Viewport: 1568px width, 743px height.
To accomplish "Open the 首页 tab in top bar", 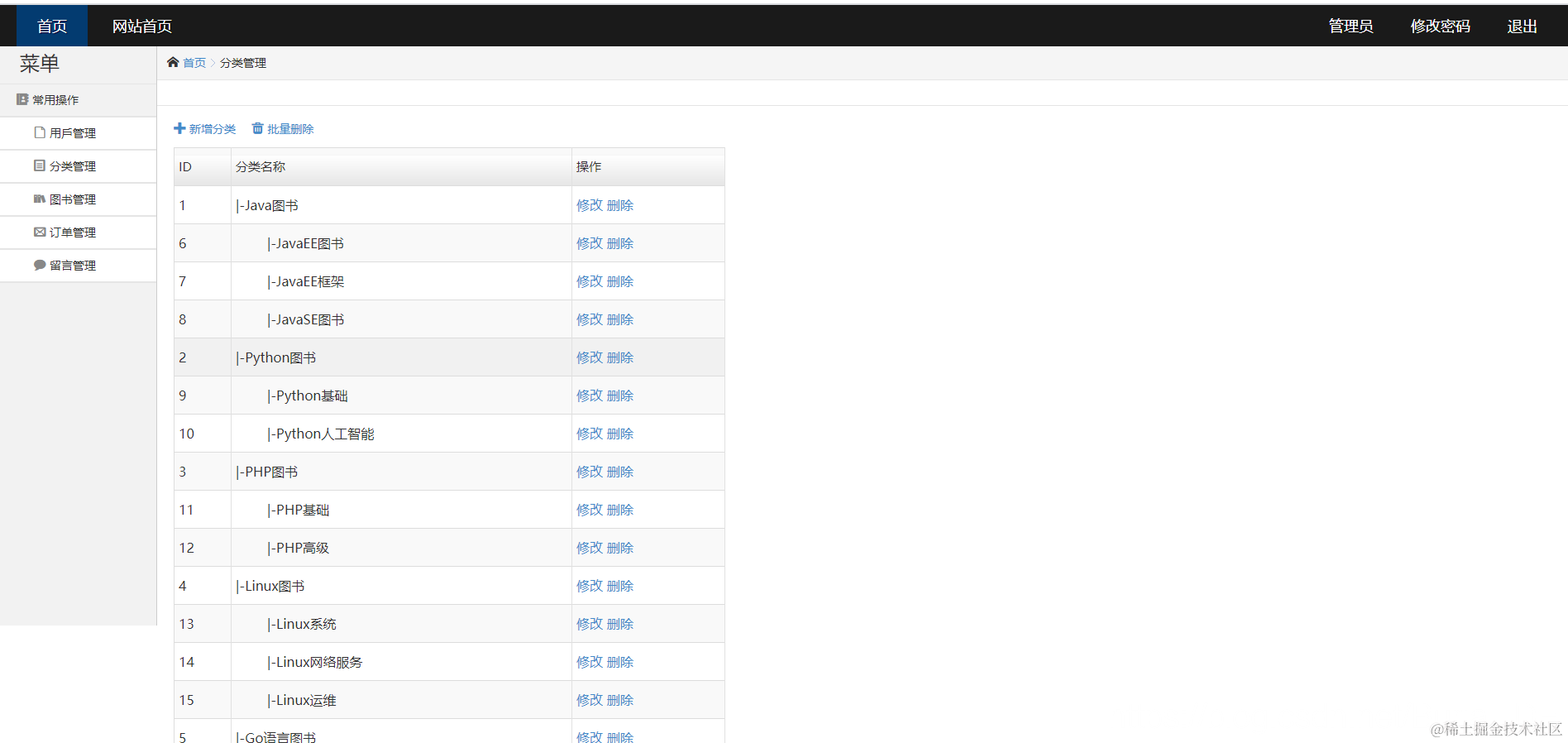I will pyautogui.click(x=52, y=26).
